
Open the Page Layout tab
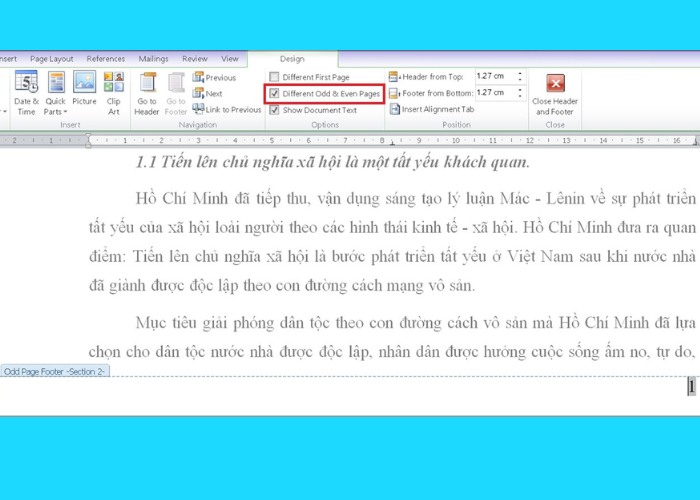pyautogui.click(x=52, y=58)
